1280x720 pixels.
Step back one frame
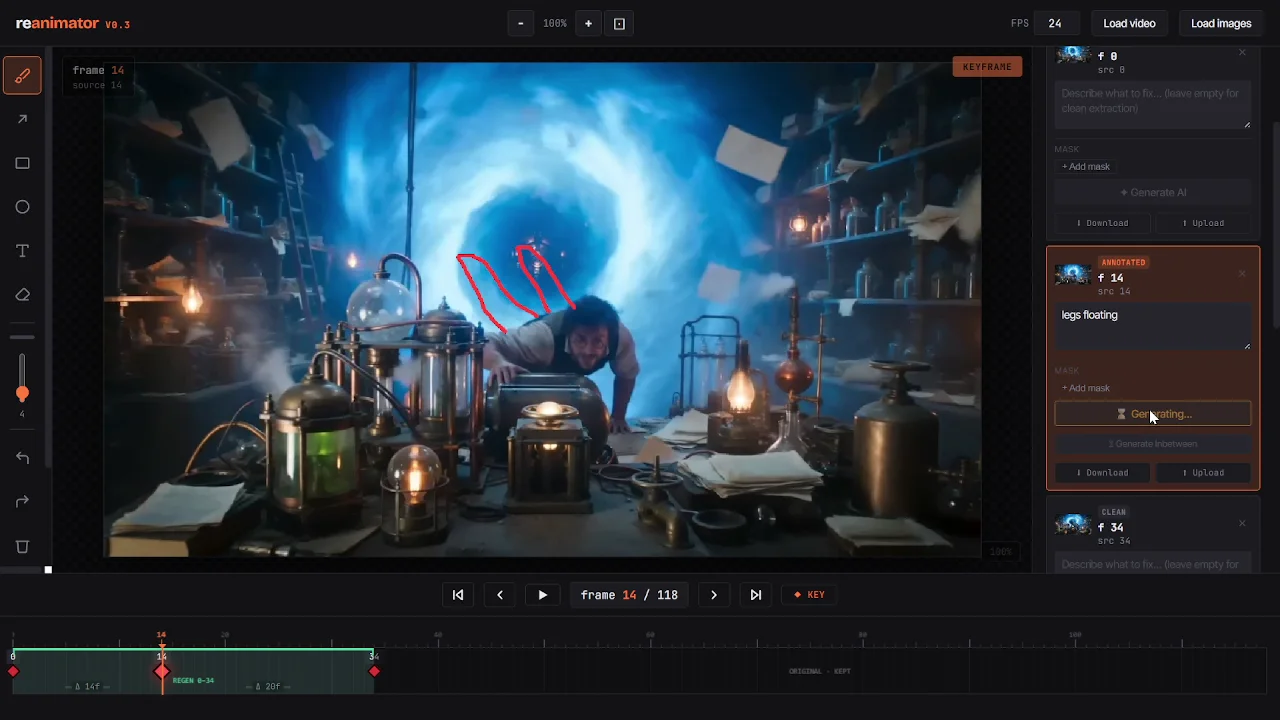coord(500,595)
